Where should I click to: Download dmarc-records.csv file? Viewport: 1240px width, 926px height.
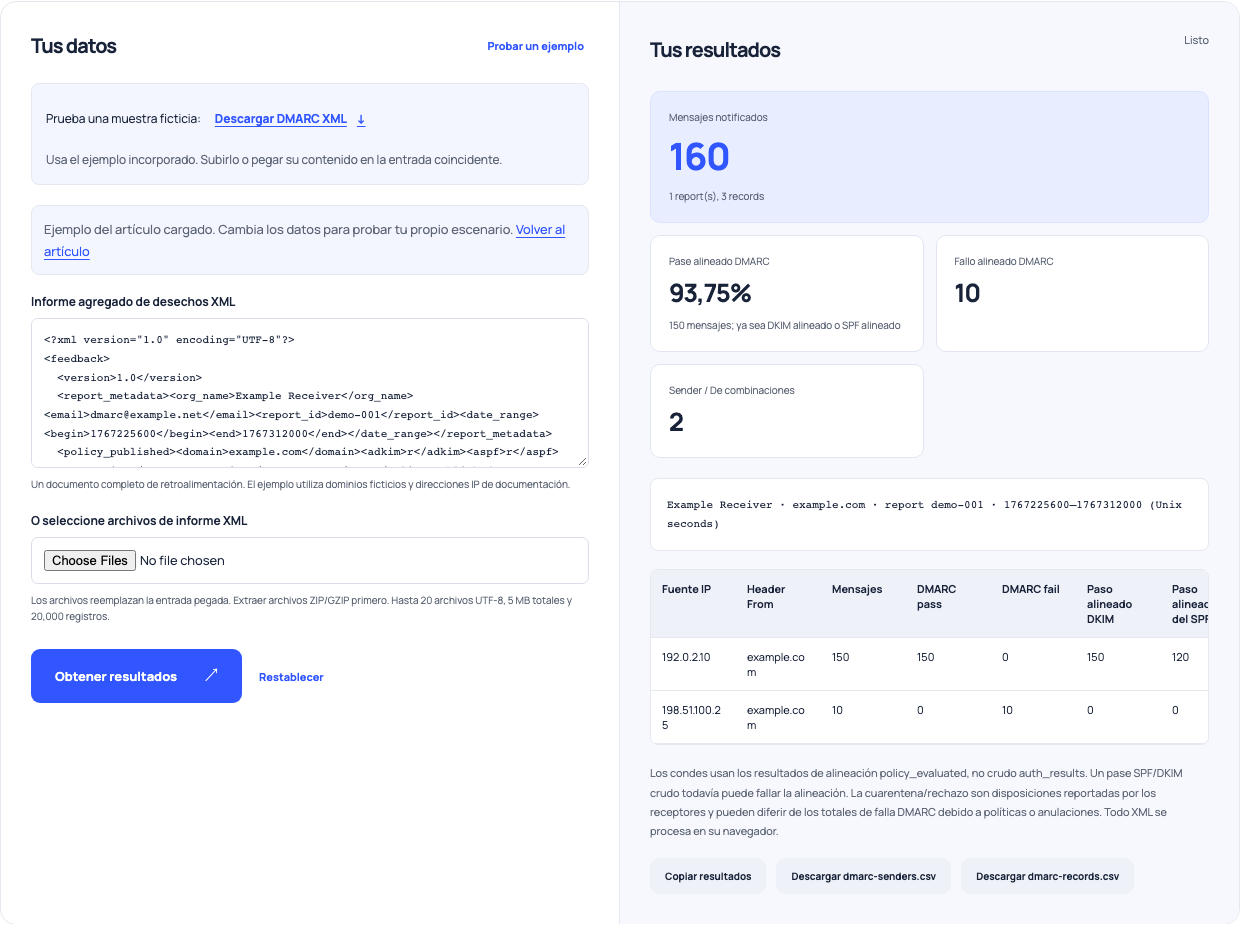point(1047,876)
